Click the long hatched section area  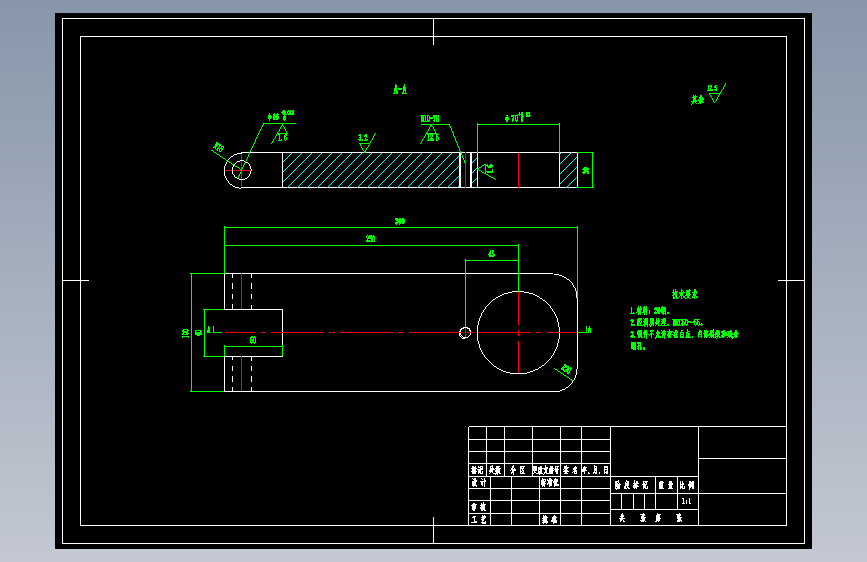point(371,170)
